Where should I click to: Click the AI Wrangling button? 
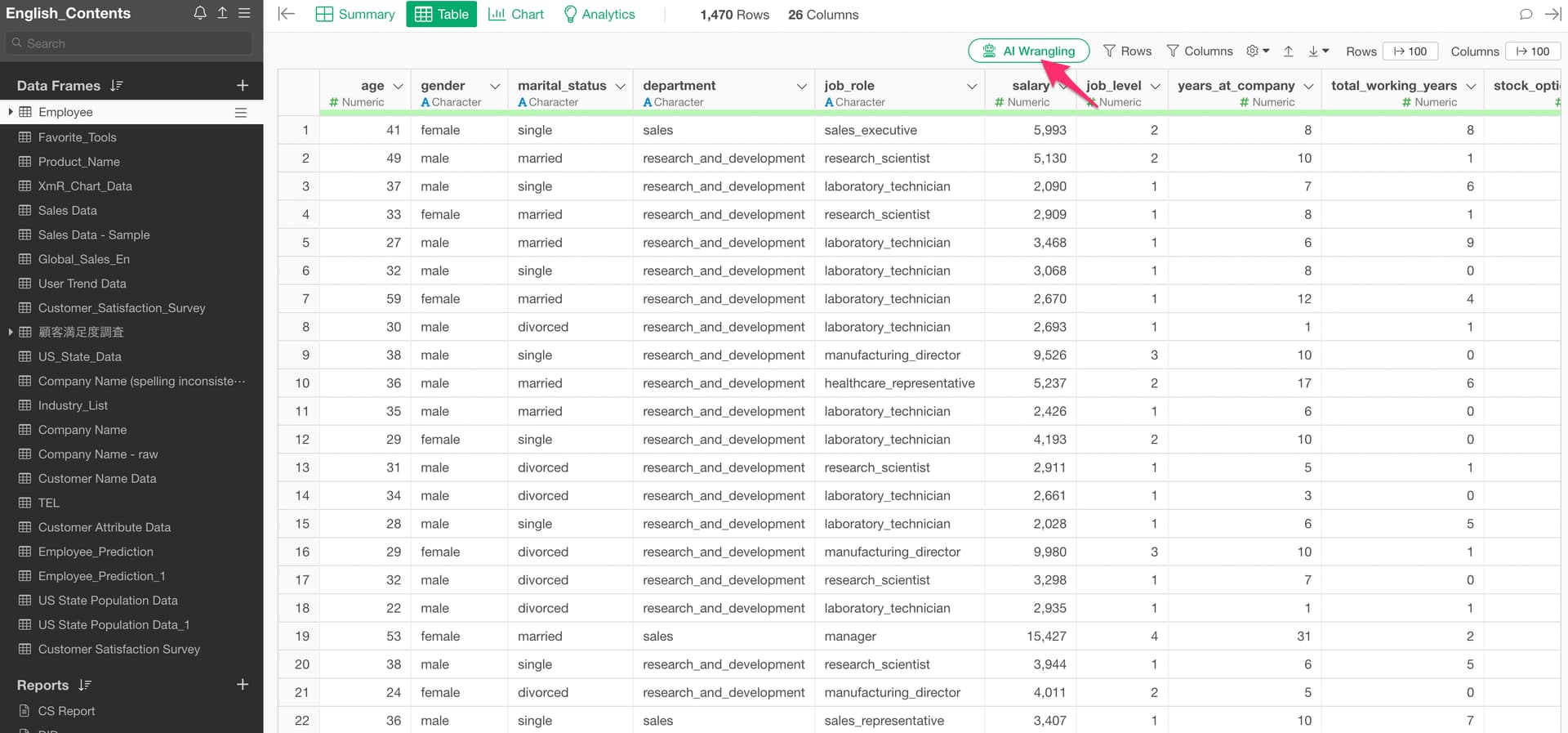1028,51
